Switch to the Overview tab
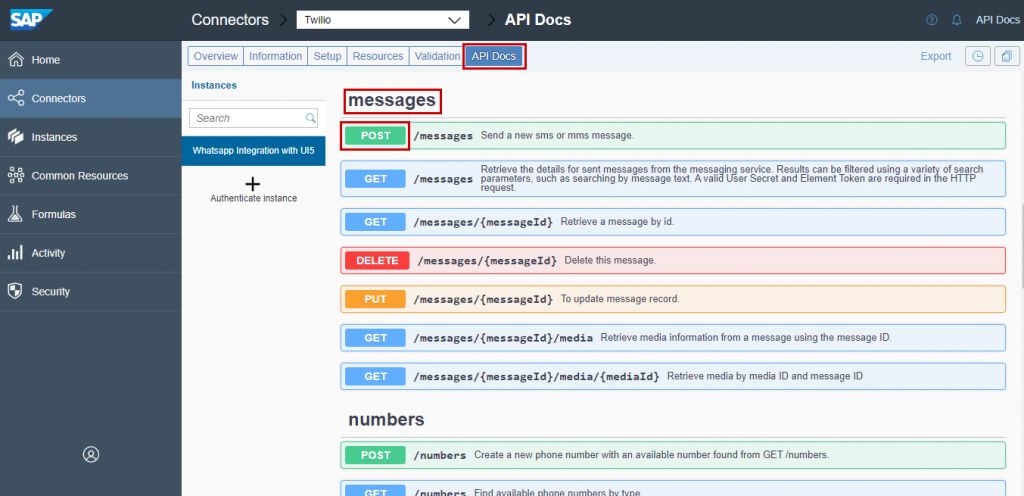Image resolution: width=1024 pixels, height=496 pixels. tap(216, 56)
